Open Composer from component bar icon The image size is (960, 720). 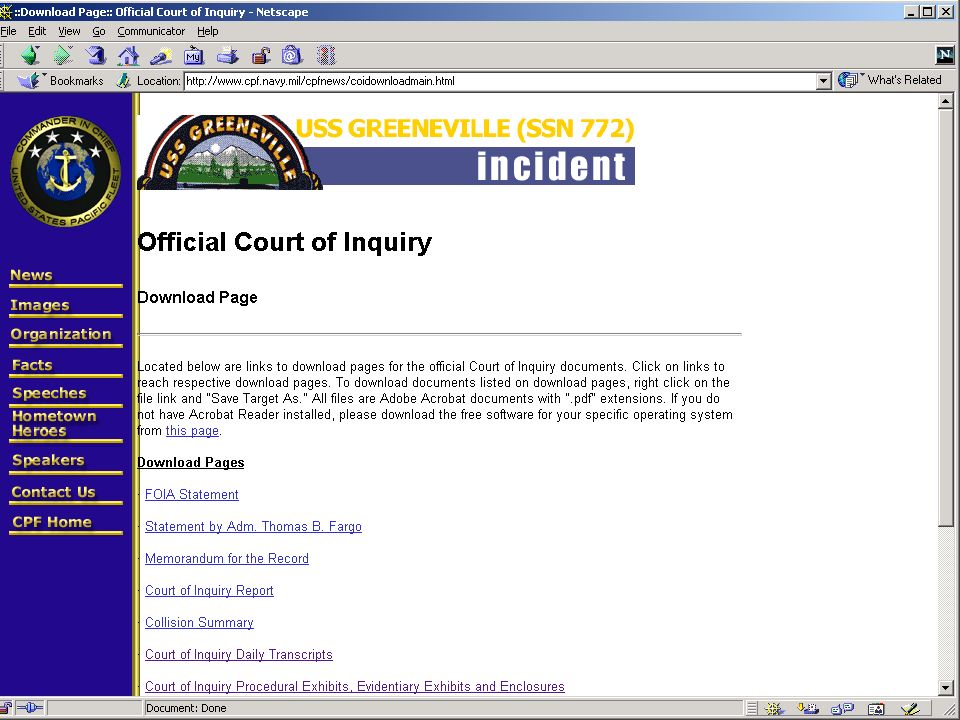click(x=910, y=708)
